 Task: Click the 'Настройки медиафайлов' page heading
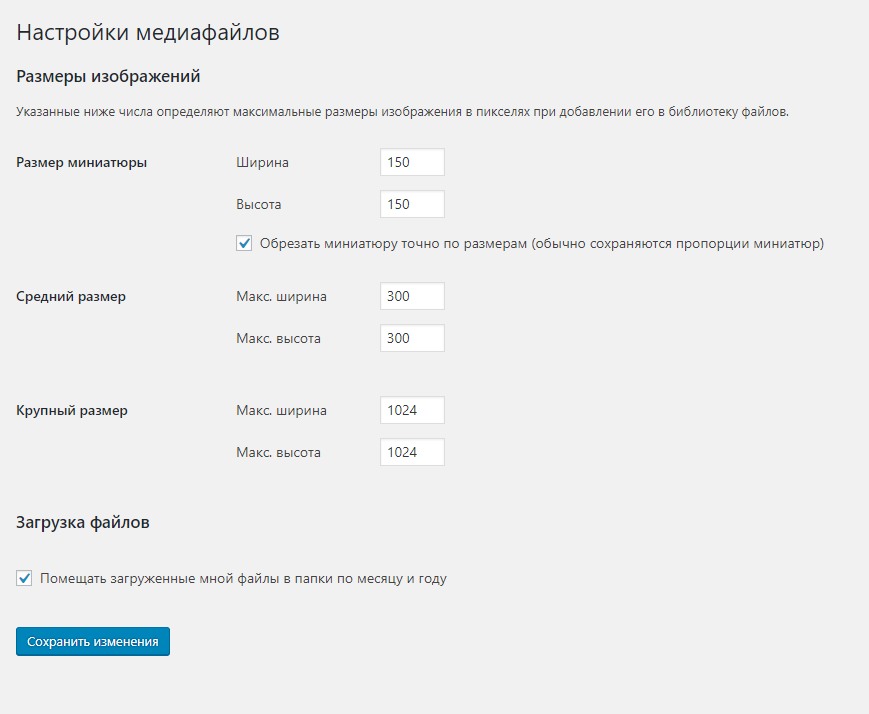click(x=148, y=32)
